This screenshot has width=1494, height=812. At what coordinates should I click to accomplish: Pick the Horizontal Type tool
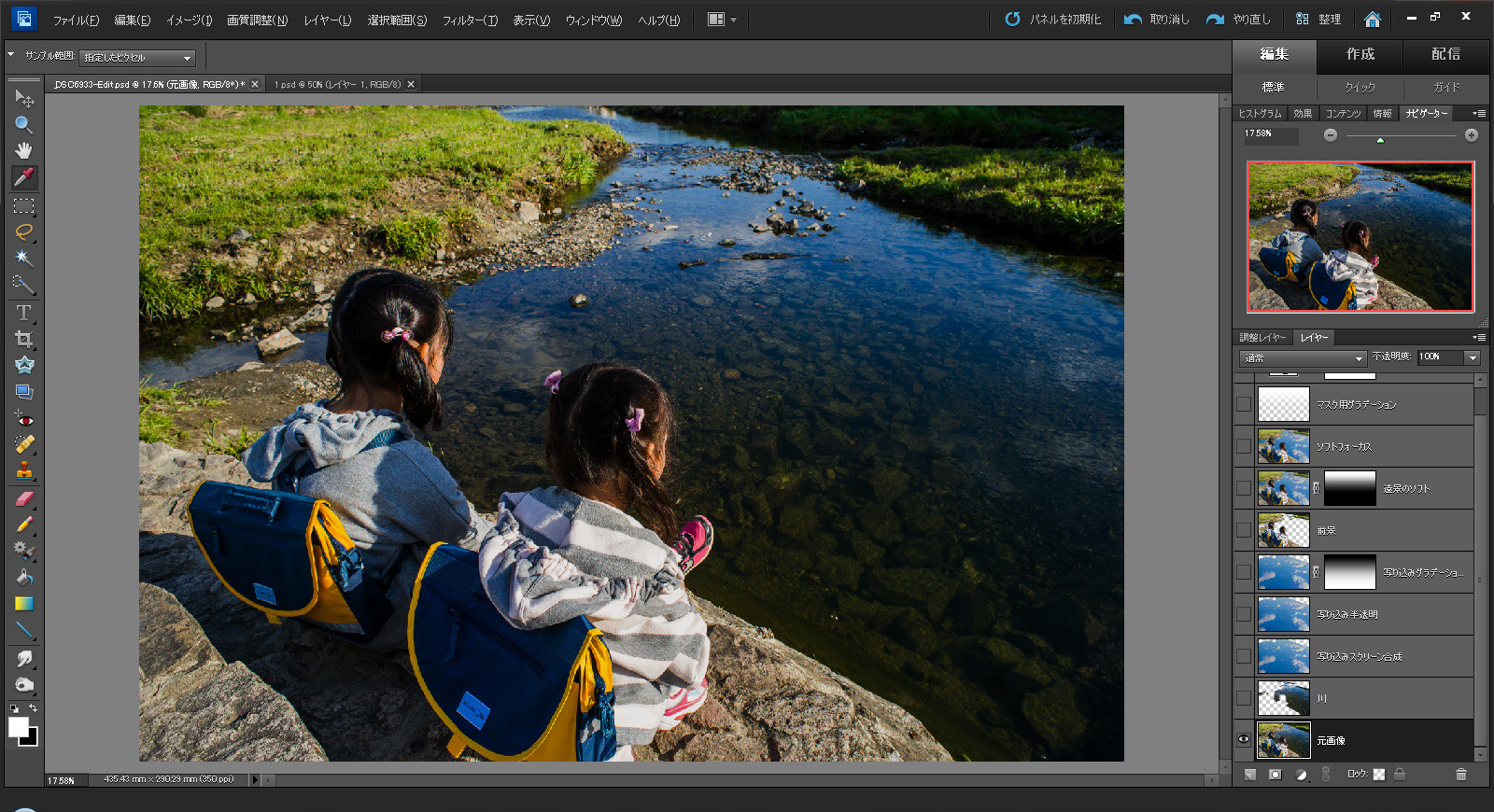click(24, 313)
